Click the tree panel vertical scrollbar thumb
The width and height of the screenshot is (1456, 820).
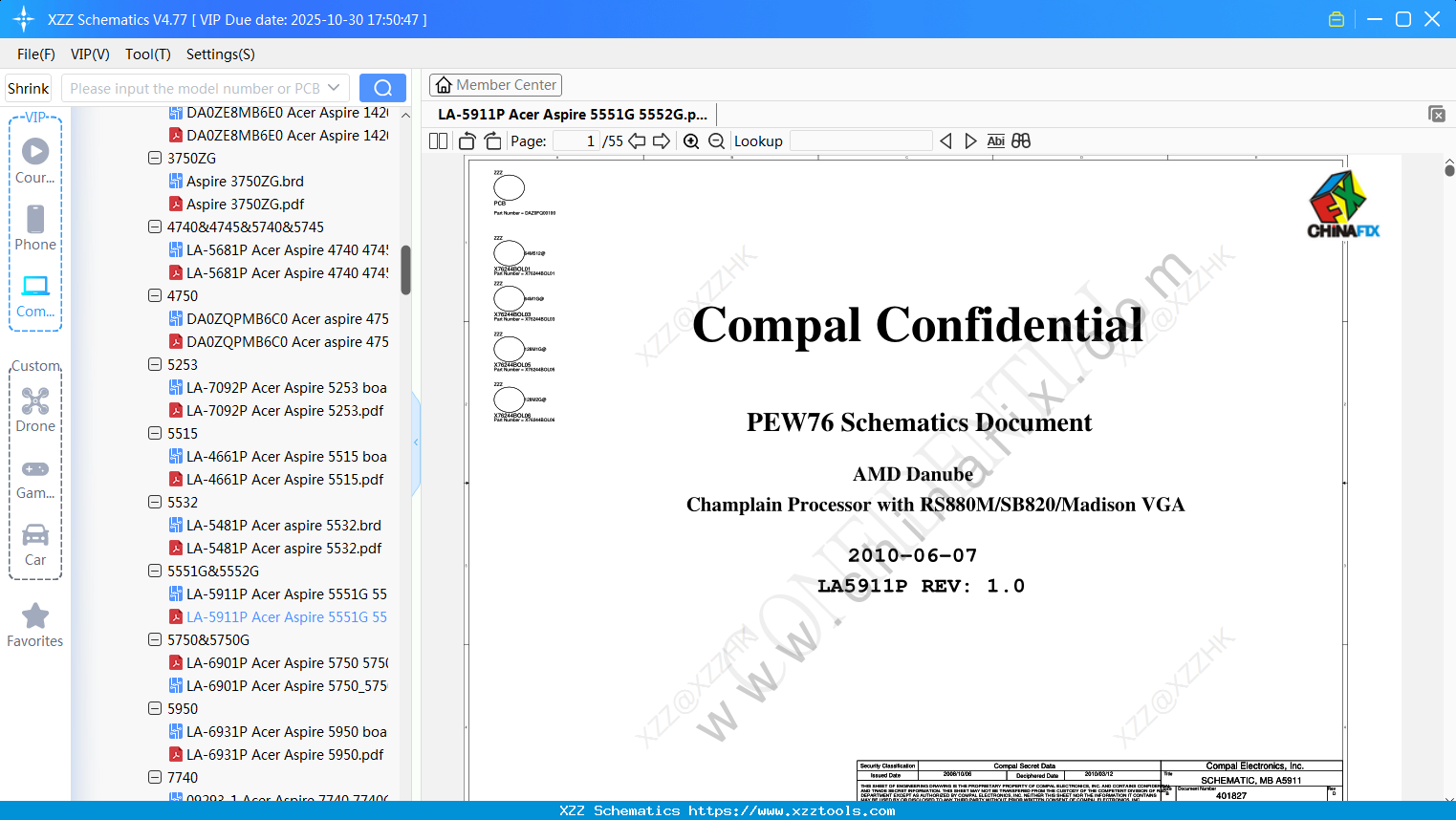(405, 270)
